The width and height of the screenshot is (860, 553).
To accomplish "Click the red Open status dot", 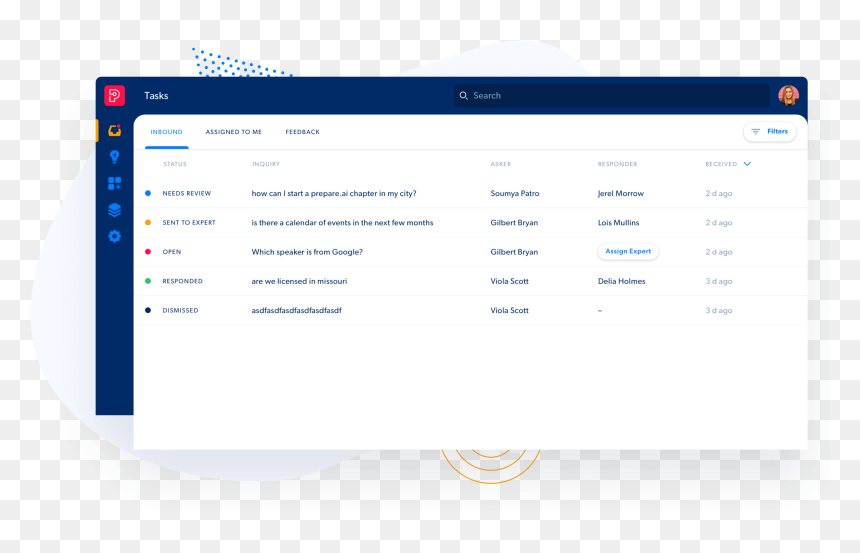I will [148, 252].
